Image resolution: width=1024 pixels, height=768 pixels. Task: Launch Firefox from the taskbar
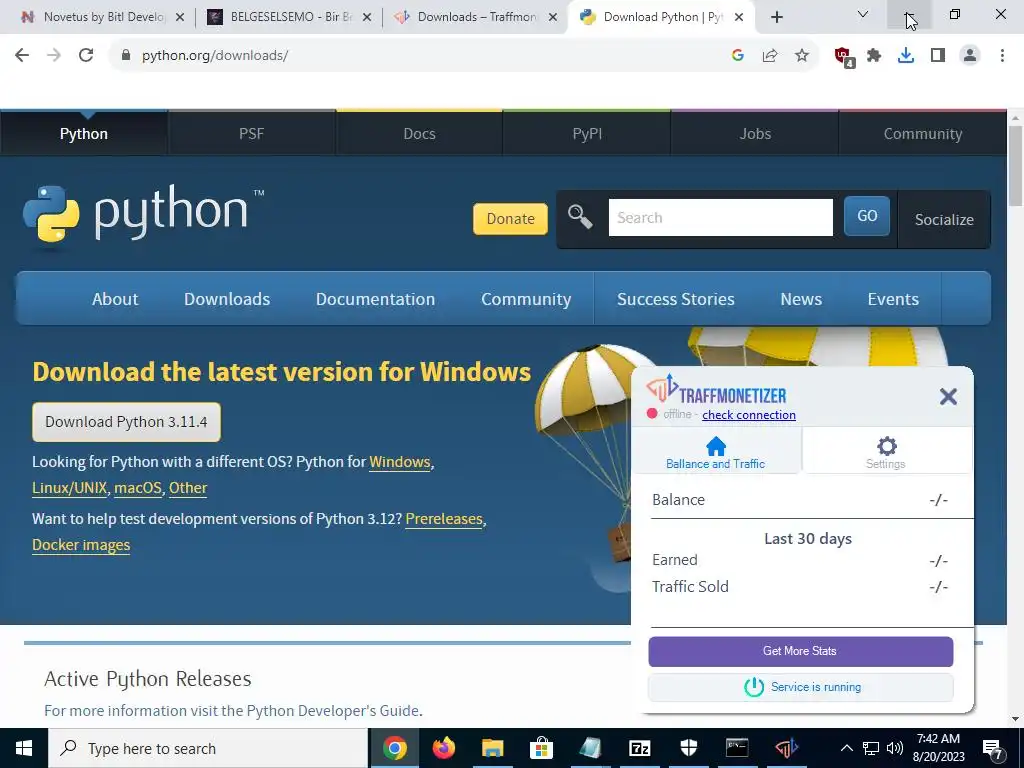443,748
